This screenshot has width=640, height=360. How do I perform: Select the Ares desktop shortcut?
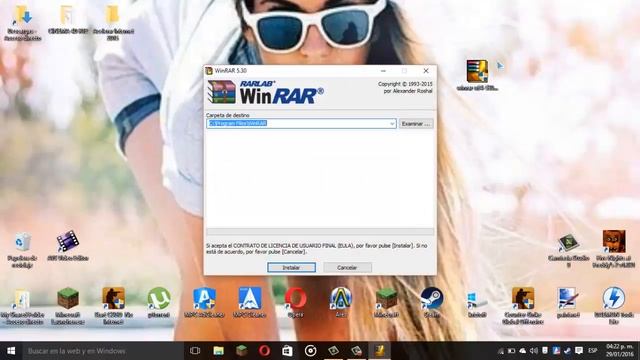[x=341, y=302]
